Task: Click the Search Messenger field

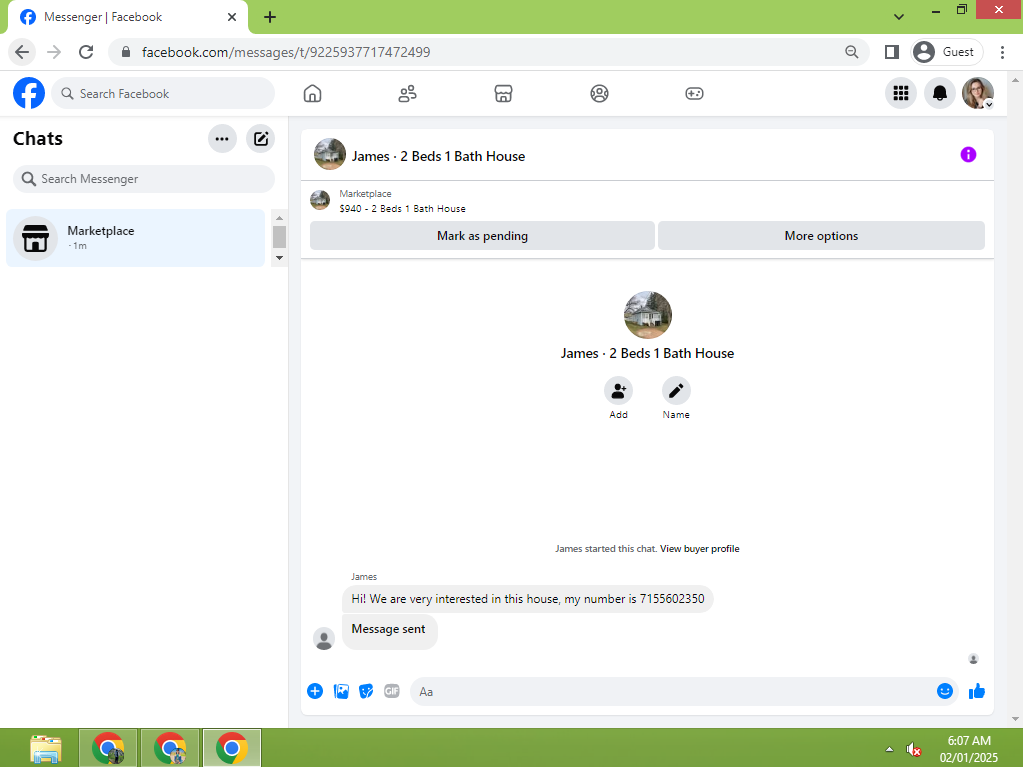Action: tap(144, 179)
